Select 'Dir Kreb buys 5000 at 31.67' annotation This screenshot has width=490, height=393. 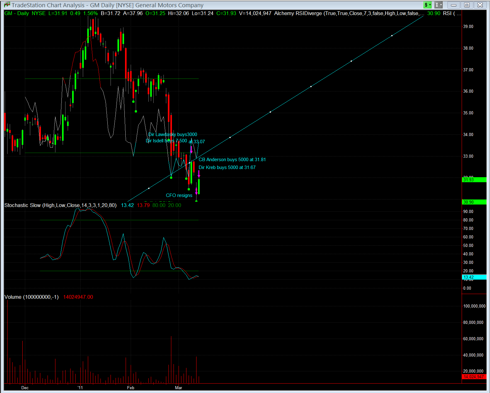(x=227, y=167)
